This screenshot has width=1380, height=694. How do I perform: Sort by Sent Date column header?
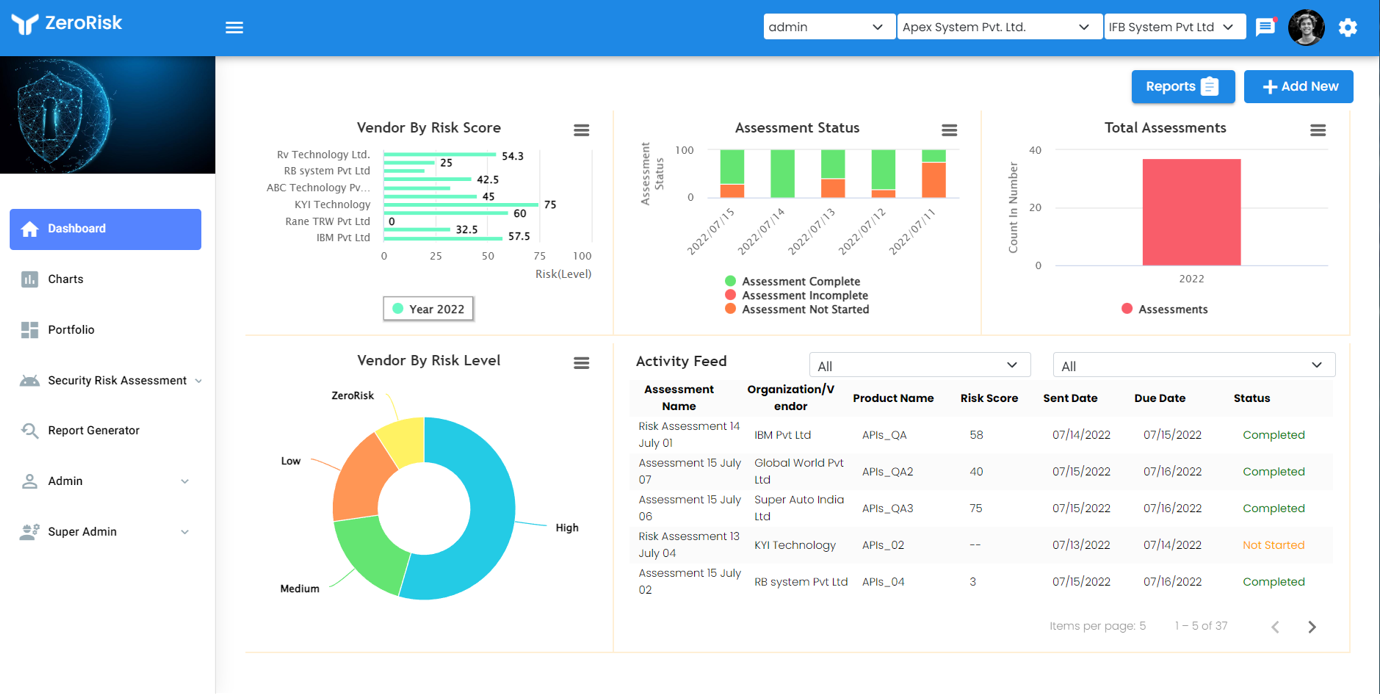(1070, 398)
